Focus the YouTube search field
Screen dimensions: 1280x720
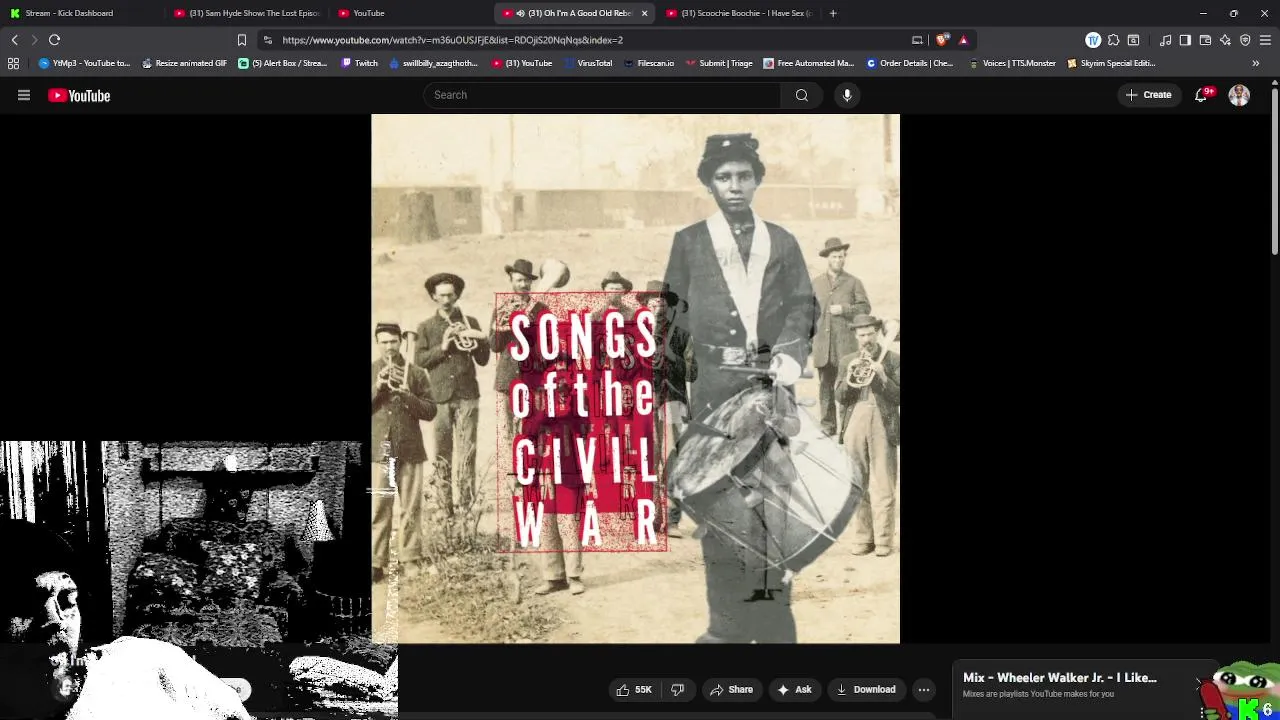tap(602, 95)
